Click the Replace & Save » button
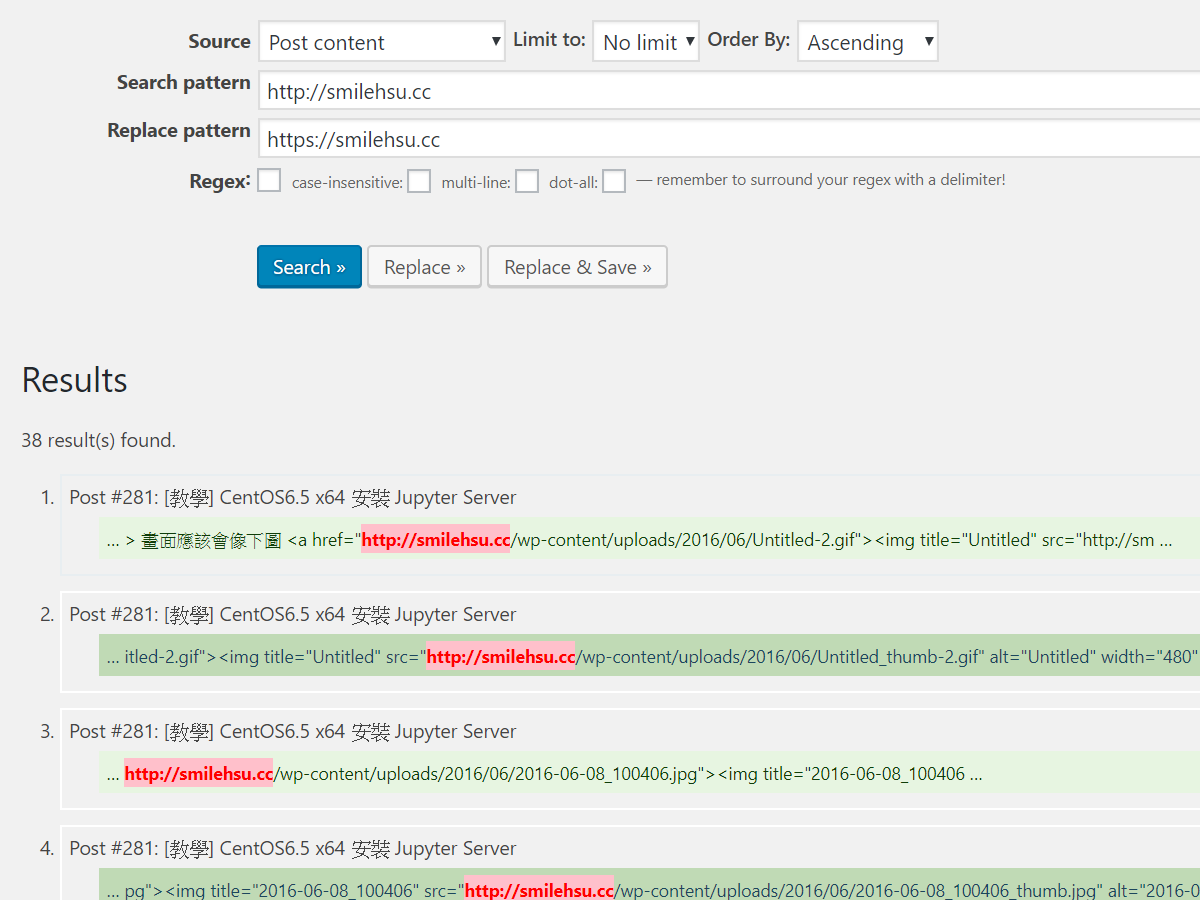 pos(577,267)
